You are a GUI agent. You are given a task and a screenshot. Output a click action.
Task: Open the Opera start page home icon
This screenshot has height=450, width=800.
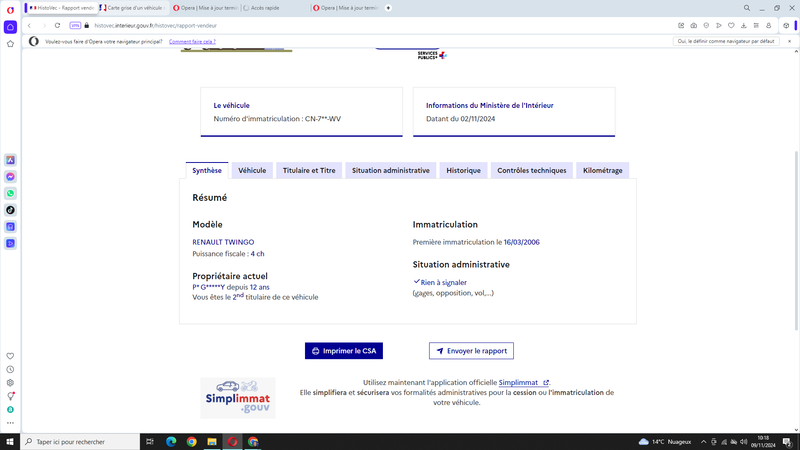click(10, 27)
